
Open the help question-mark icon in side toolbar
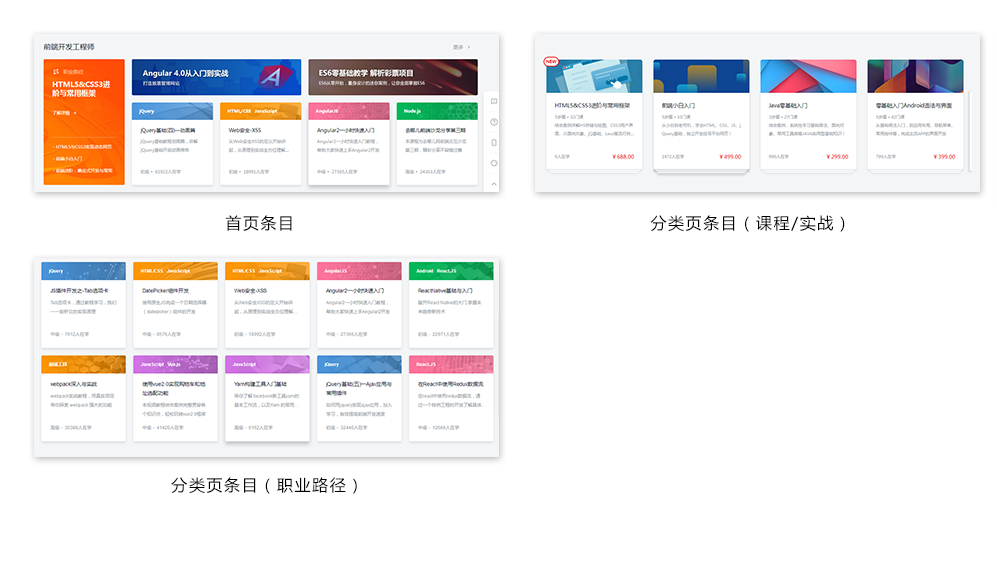coord(494,122)
